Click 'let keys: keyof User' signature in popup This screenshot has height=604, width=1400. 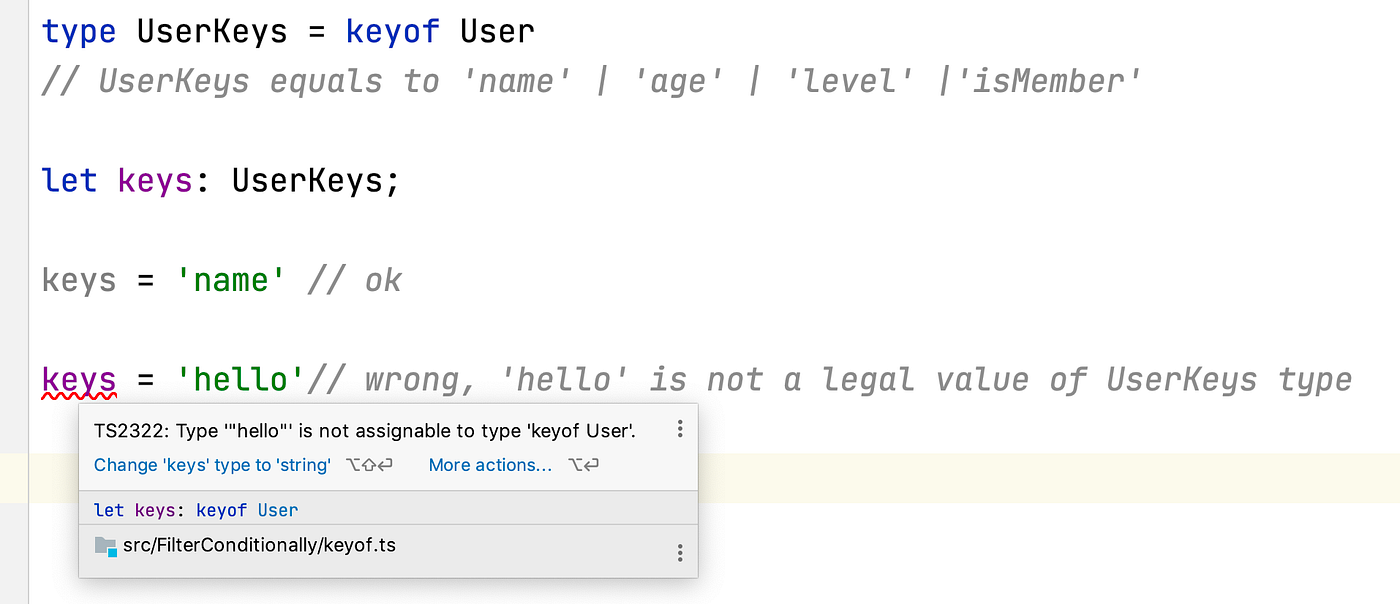pyautogui.click(x=196, y=510)
